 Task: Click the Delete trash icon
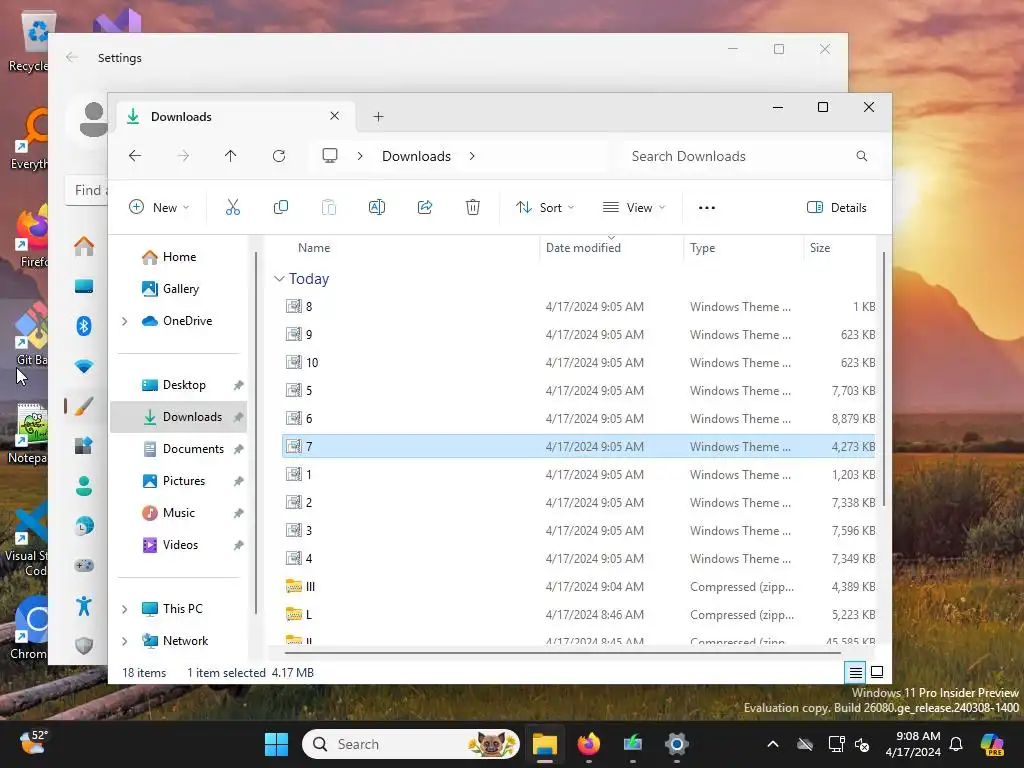[x=473, y=208]
